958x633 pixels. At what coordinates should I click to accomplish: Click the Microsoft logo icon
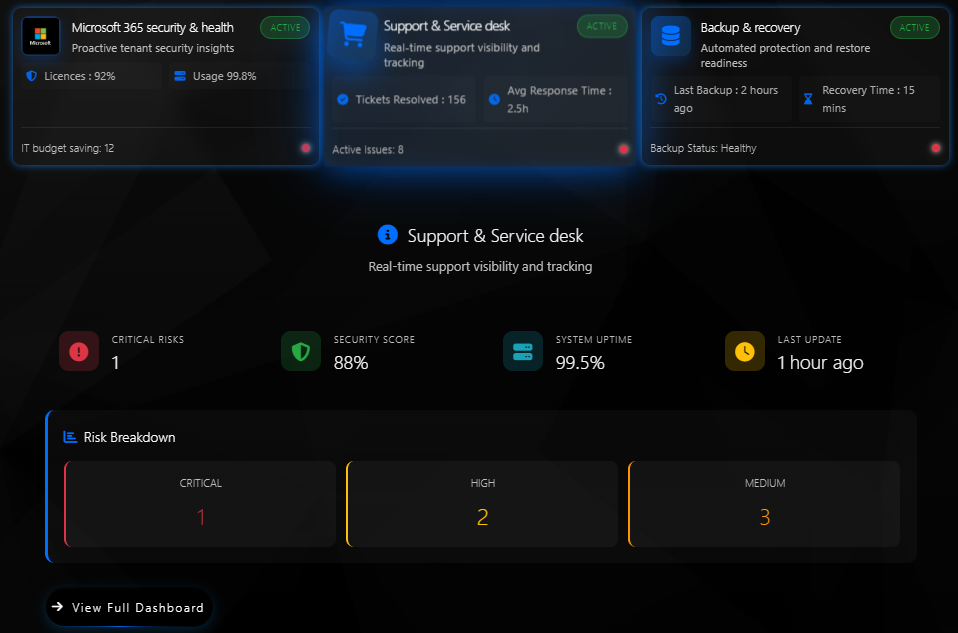(41, 36)
